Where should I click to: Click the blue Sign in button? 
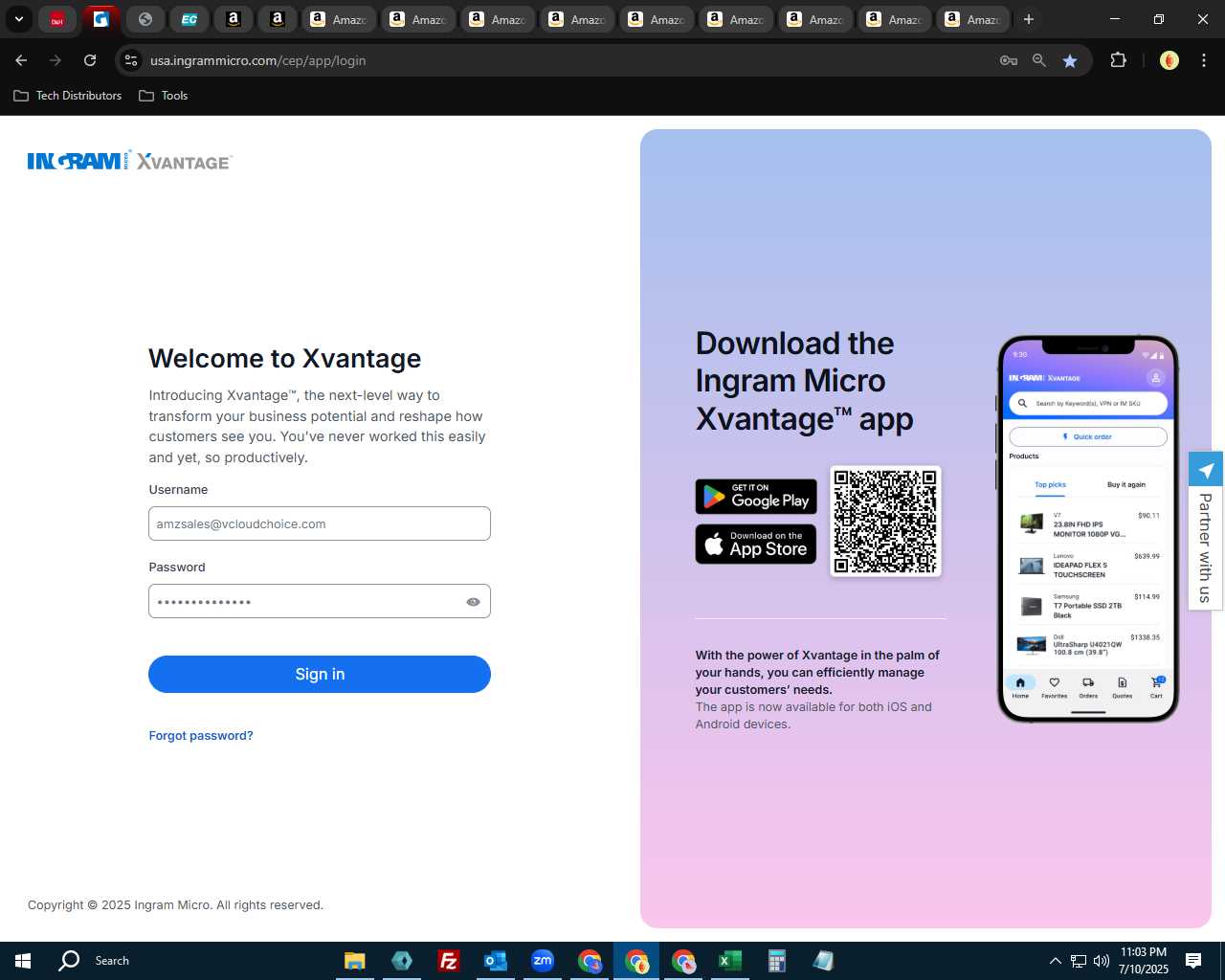pos(320,674)
